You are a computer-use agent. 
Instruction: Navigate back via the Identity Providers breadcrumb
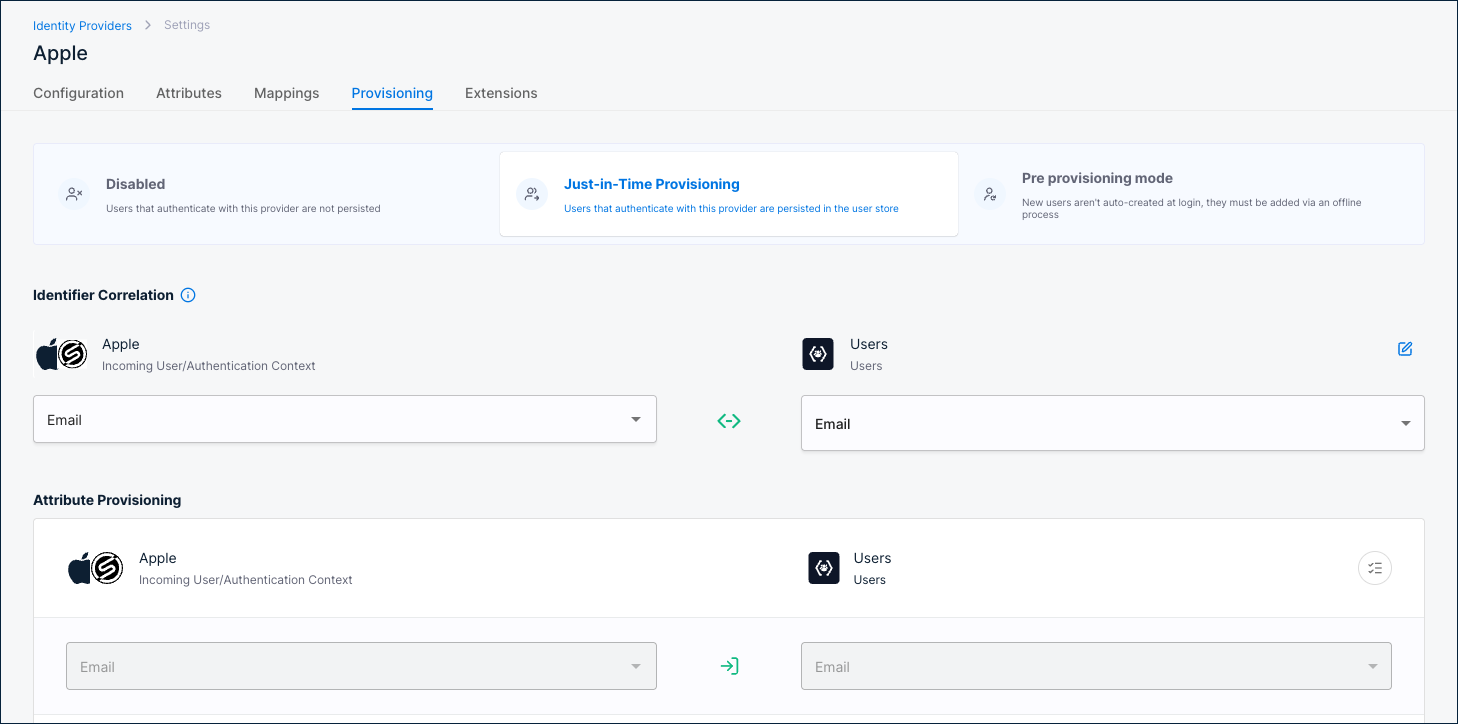[x=82, y=25]
